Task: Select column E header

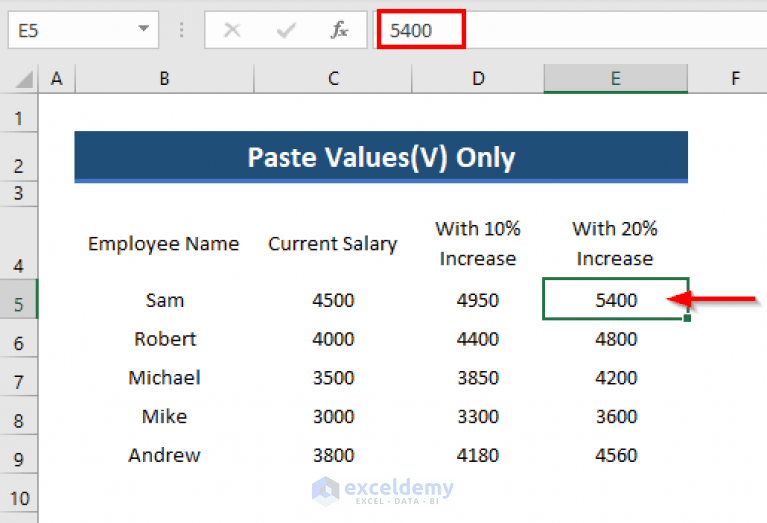Action: click(x=616, y=78)
